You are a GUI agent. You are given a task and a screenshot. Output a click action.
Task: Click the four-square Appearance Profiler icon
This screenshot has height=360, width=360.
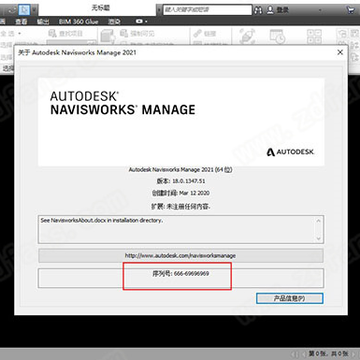[x=314, y=36]
